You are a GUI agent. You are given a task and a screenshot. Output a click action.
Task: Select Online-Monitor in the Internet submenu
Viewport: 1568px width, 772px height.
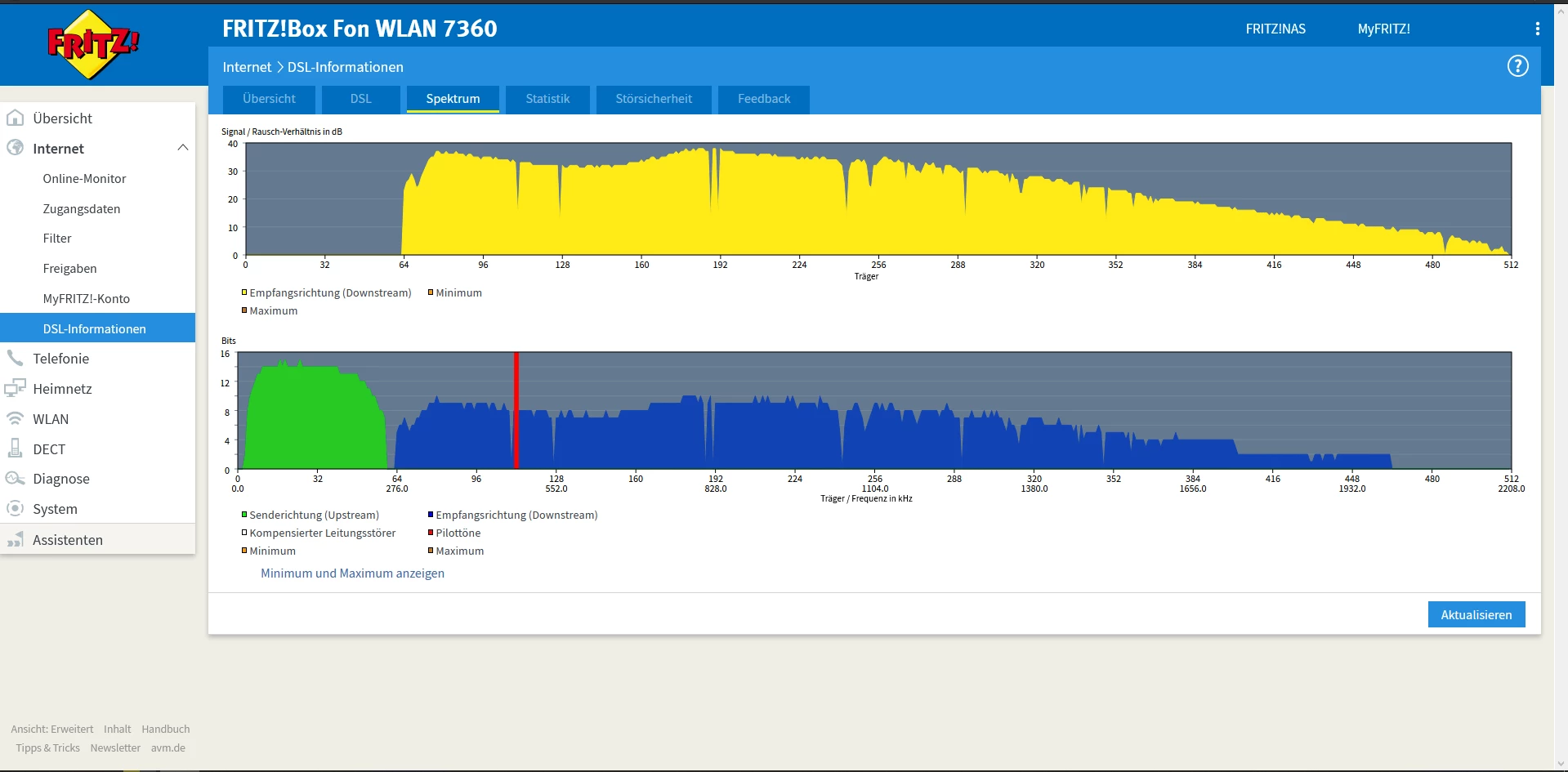coord(84,179)
